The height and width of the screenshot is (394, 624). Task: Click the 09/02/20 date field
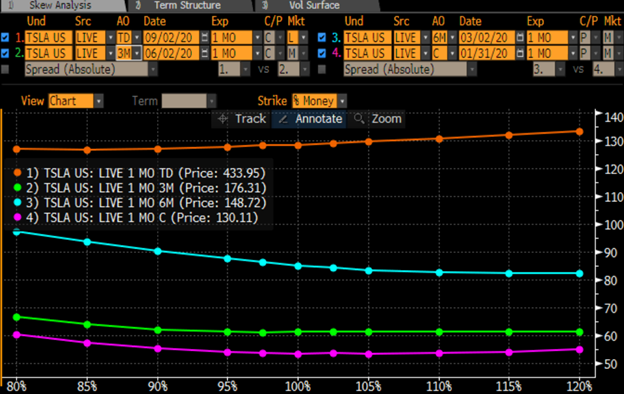pyautogui.click(x=171, y=37)
